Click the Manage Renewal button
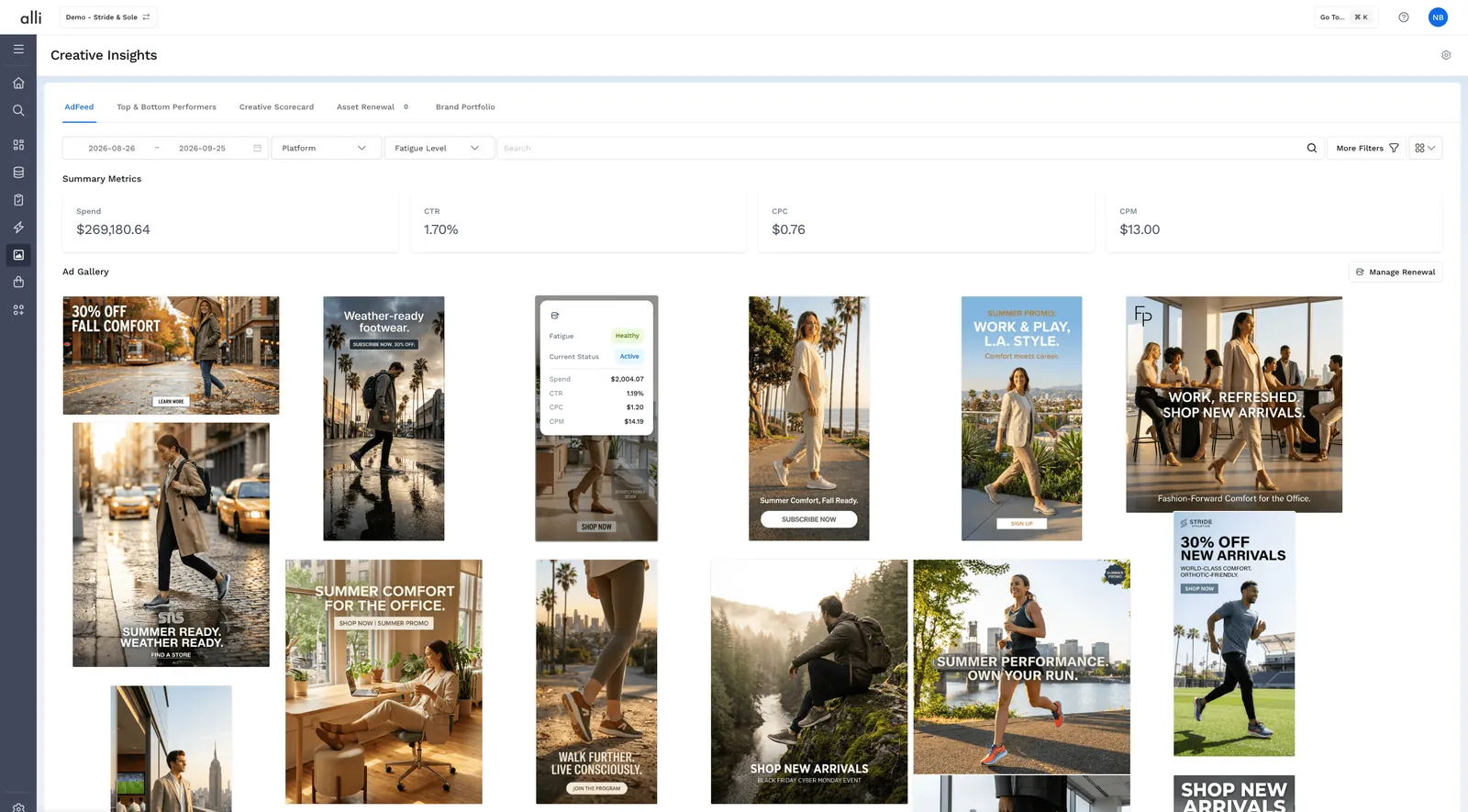1468x812 pixels. pos(1396,273)
